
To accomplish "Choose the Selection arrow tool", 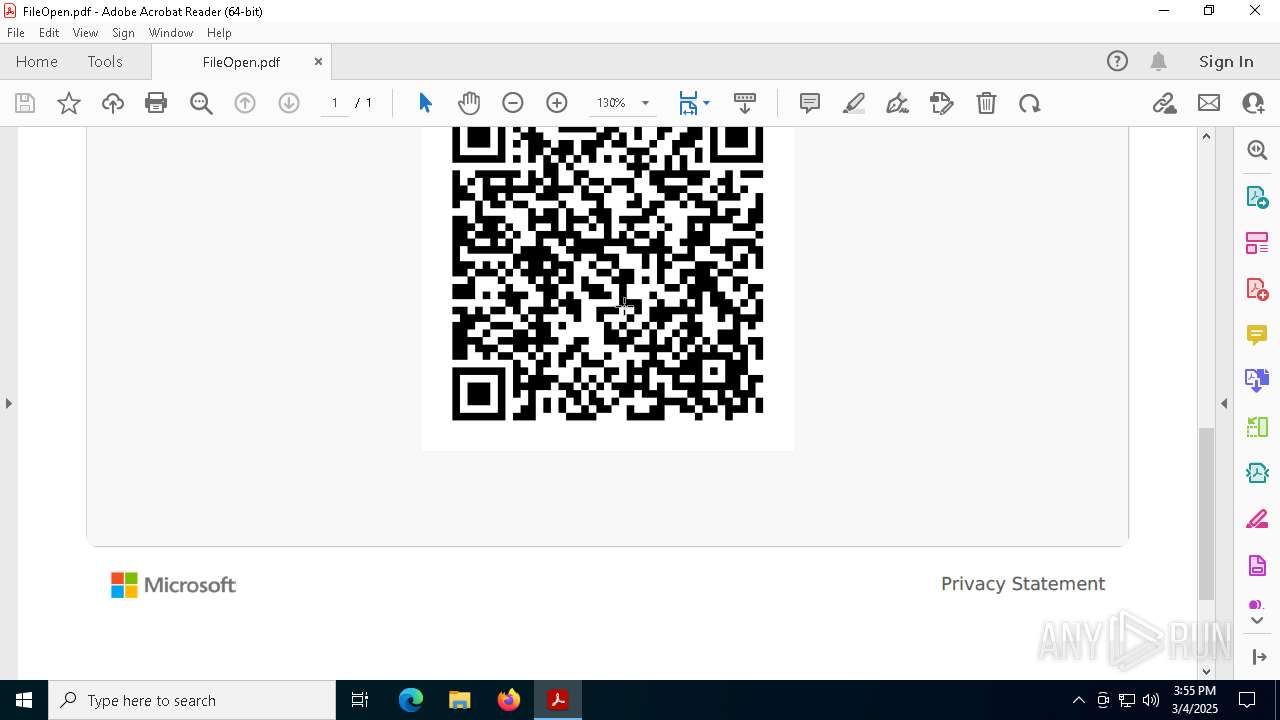I will (x=425, y=103).
